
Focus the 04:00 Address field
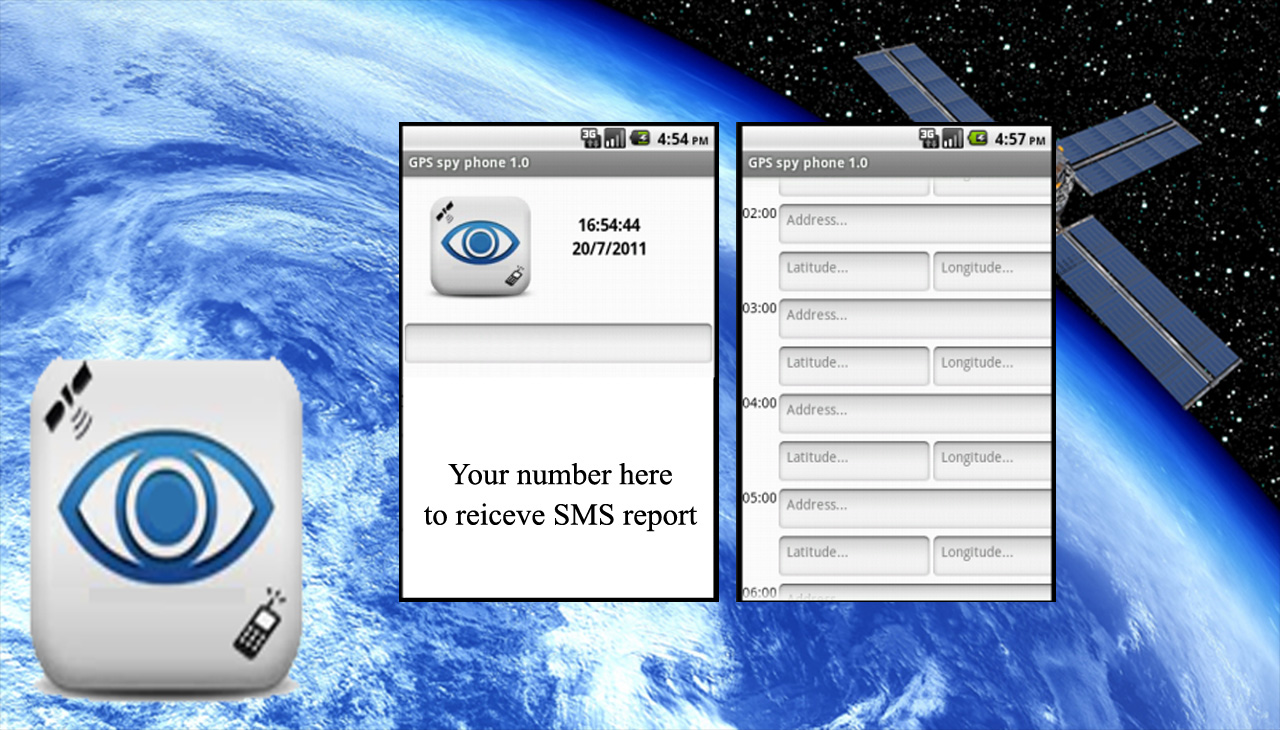[915, 413]
